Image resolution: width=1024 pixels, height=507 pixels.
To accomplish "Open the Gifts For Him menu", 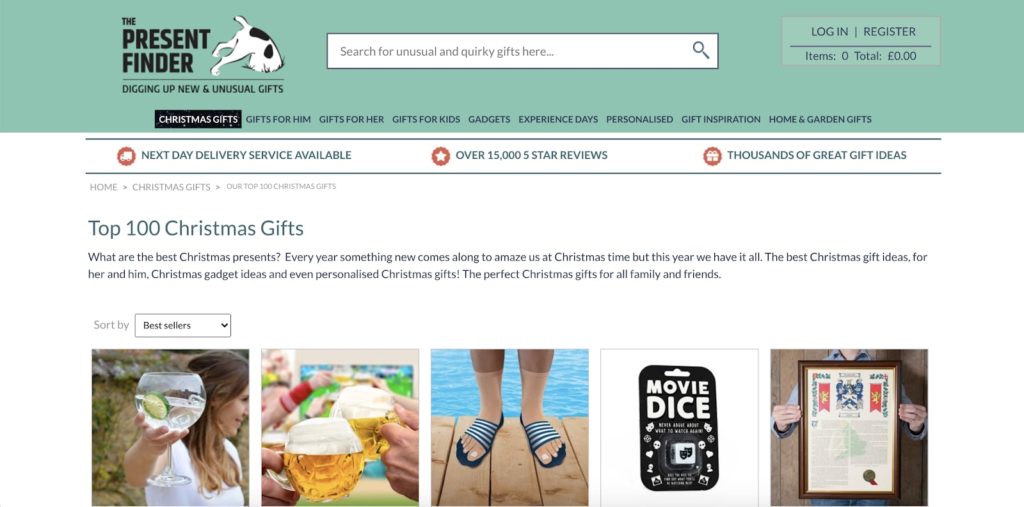I will point(278,119).
